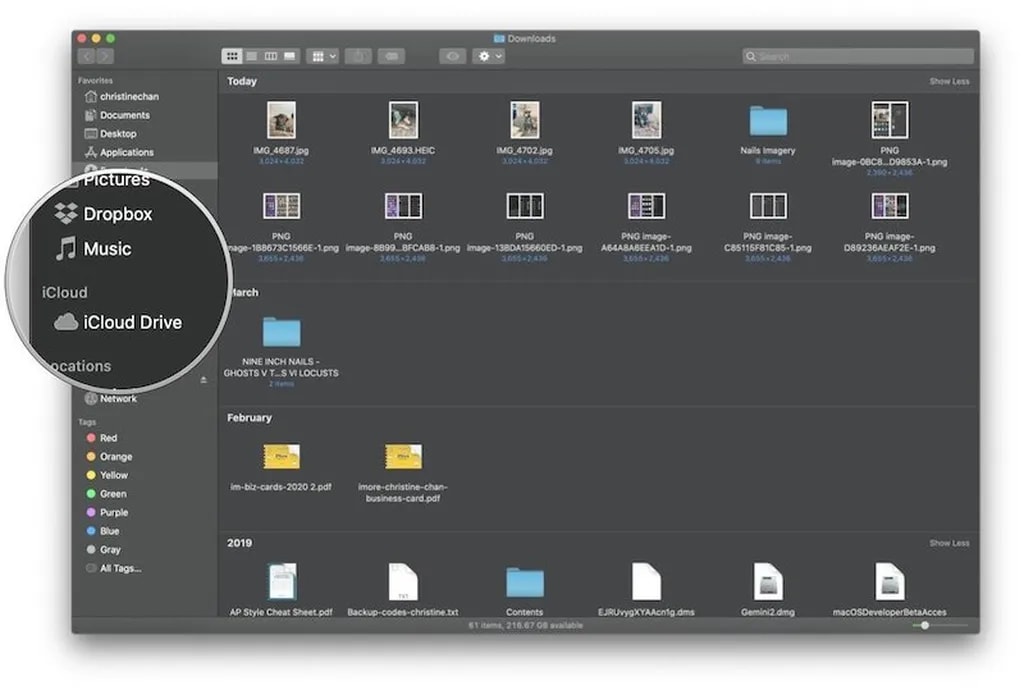The image size is (1024, 690).
Task: Open the group-by dropdown in toolbar
Action: [324, 57]
